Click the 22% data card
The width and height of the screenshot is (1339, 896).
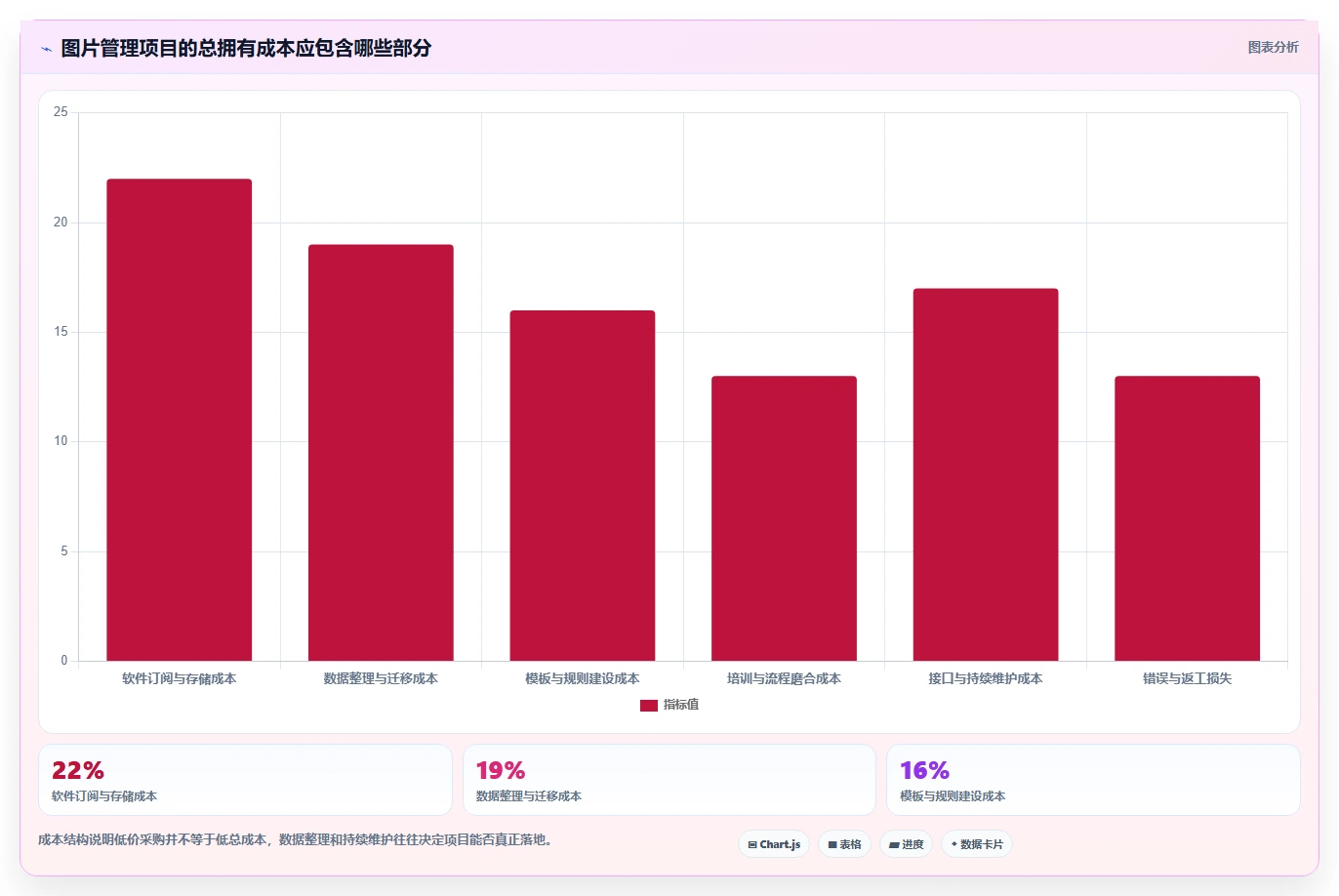pos(245,780)
